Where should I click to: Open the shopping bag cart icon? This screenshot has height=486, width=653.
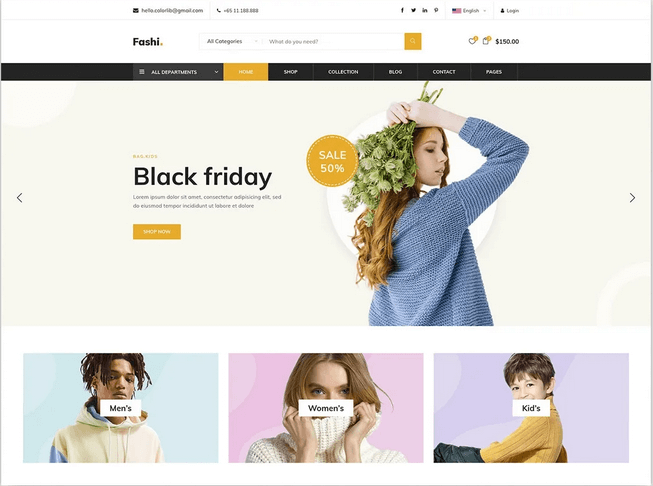pos(486,41)
